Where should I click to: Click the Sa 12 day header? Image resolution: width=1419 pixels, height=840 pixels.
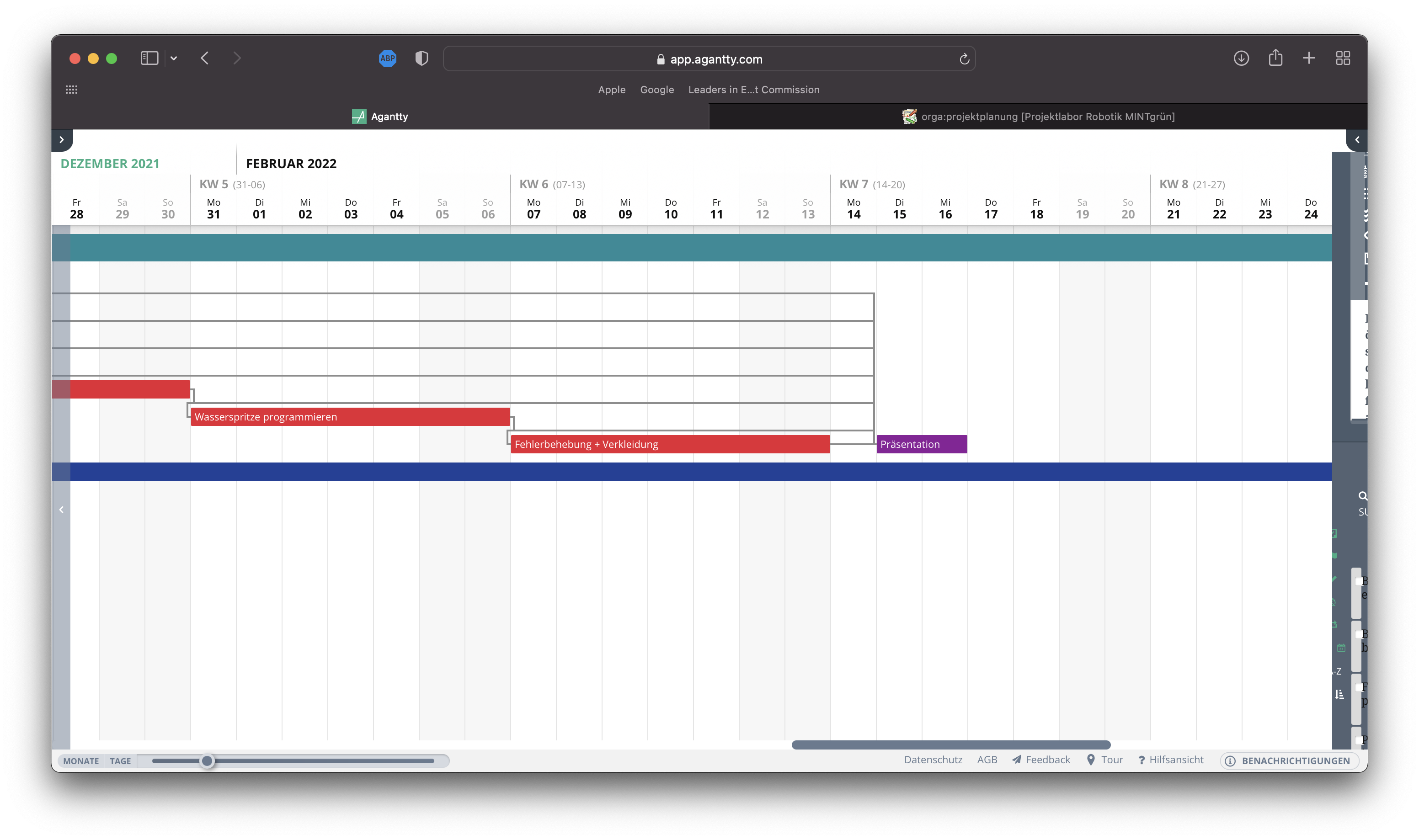coord(762,209)
